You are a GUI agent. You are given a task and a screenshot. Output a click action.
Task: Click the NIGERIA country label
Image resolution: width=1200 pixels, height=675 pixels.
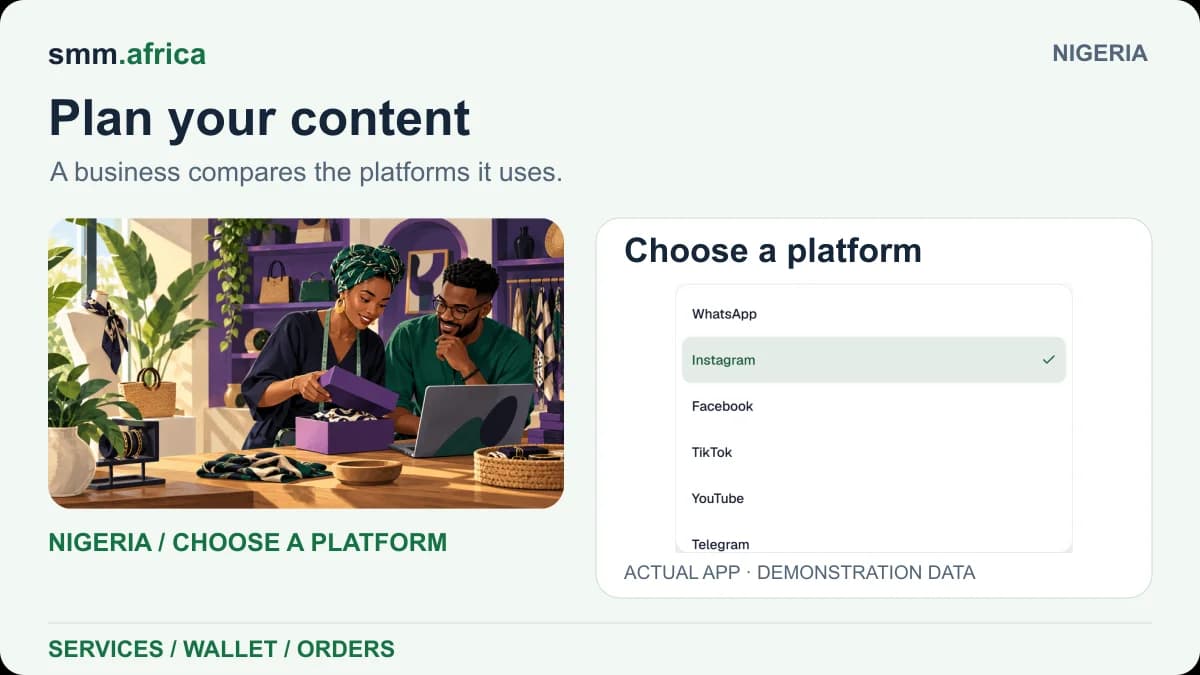(1099, 53)
